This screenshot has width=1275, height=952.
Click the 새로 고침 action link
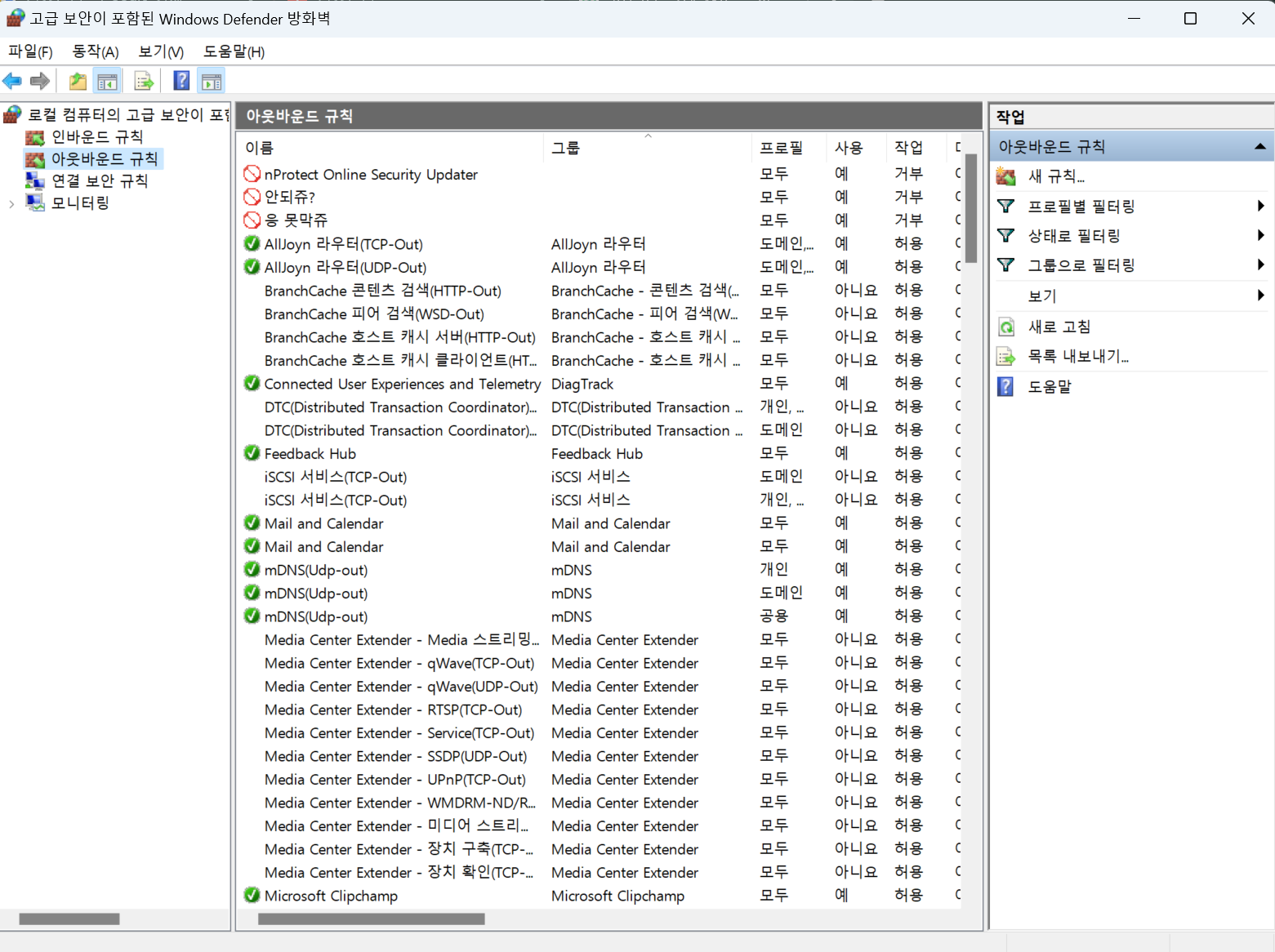tap(1059, 327)
